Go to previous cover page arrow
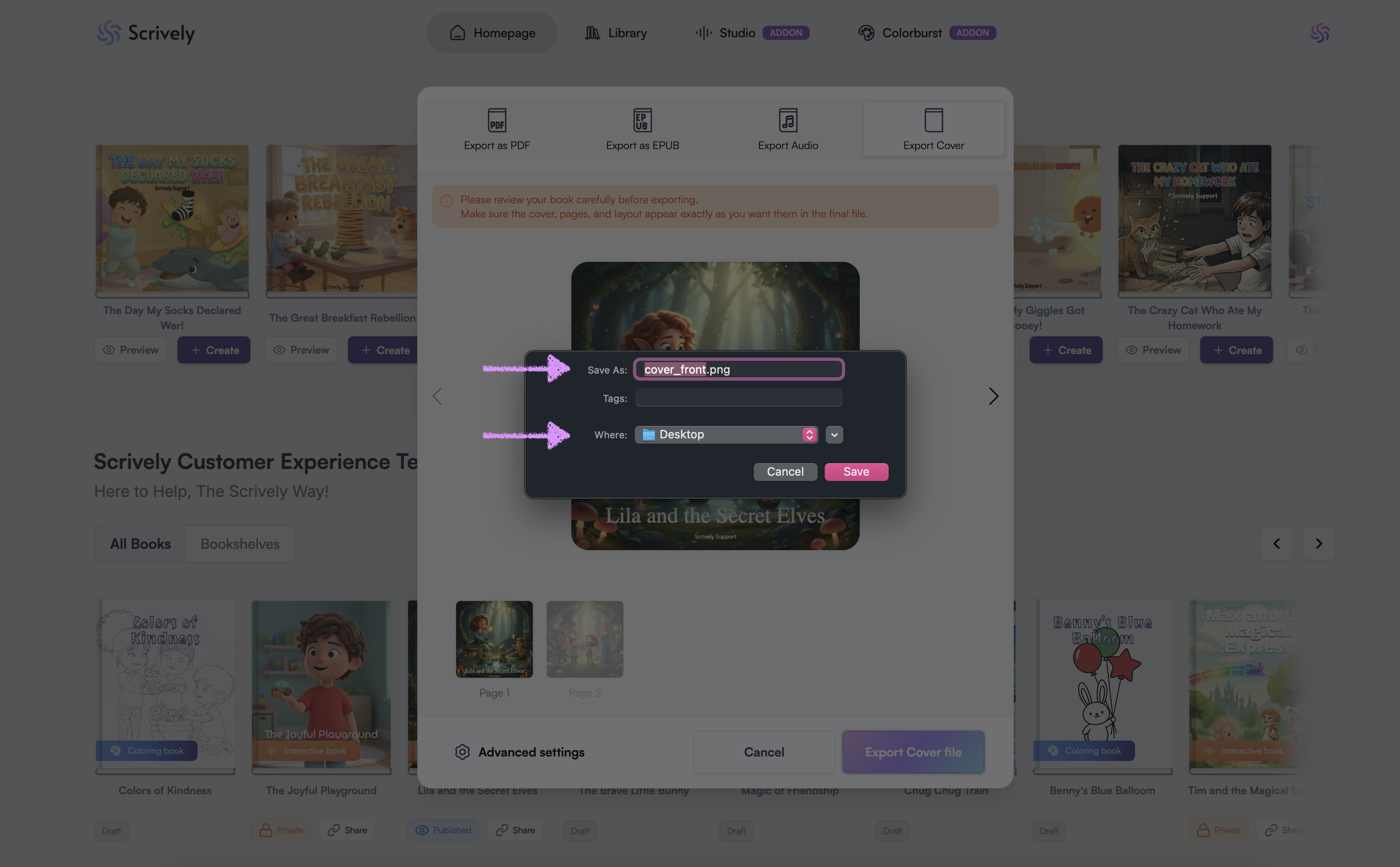Screen dimensions: 1400x867 point(438,396)
